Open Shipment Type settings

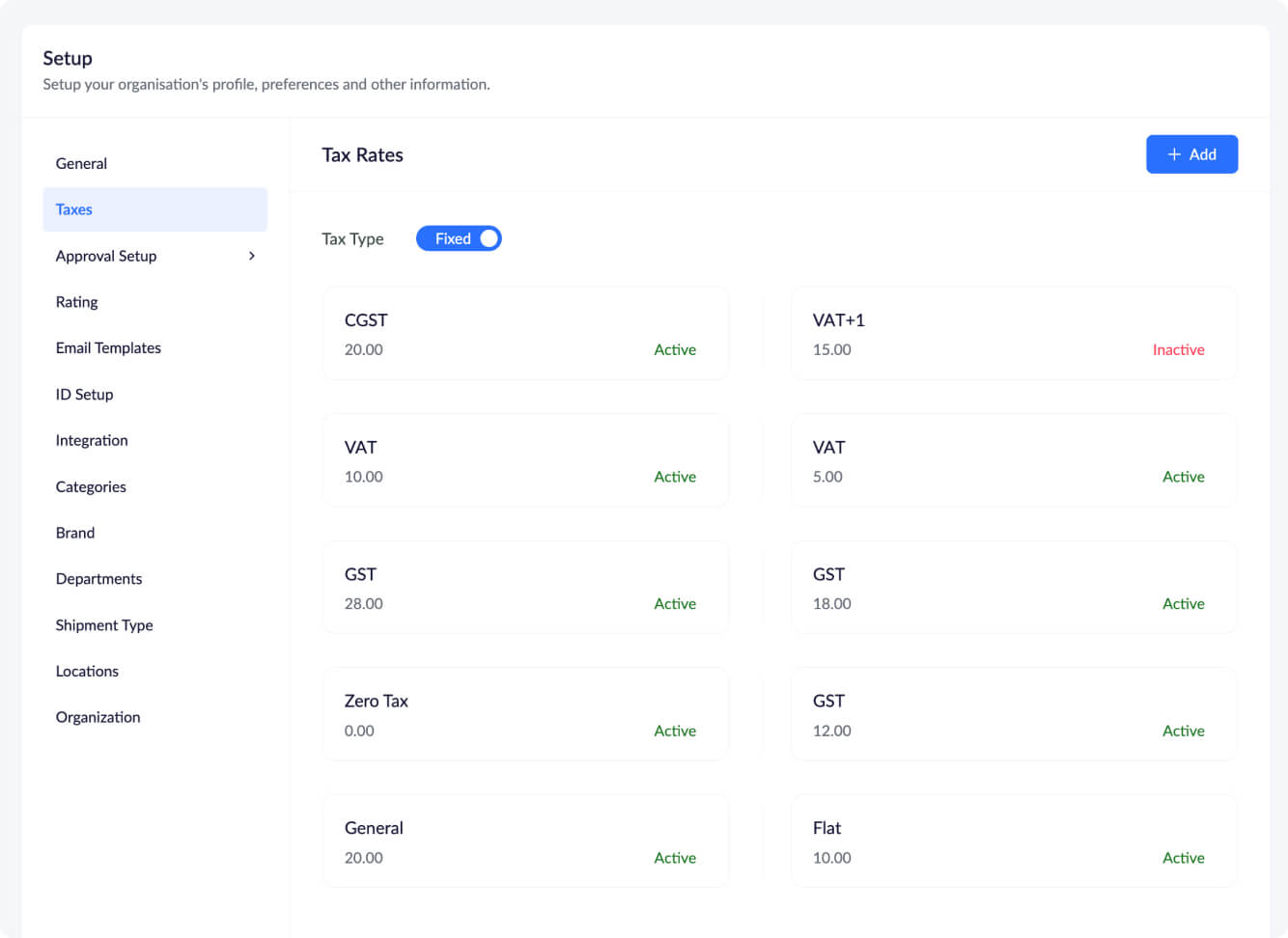coord(104,625)
